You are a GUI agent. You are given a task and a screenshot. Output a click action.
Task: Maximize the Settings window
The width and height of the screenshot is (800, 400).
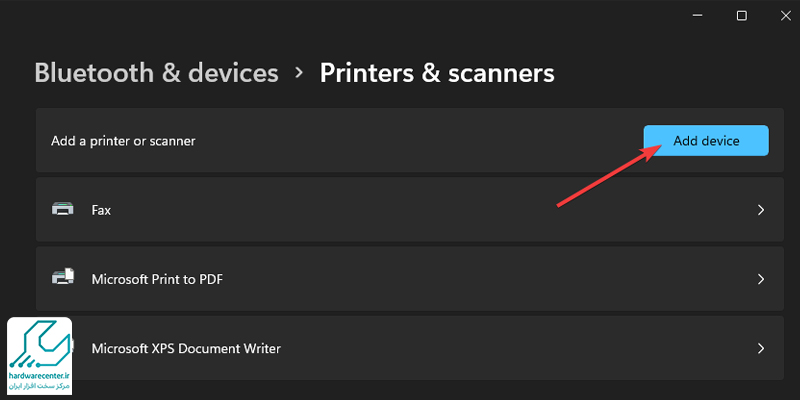click(x=741, y=15)
